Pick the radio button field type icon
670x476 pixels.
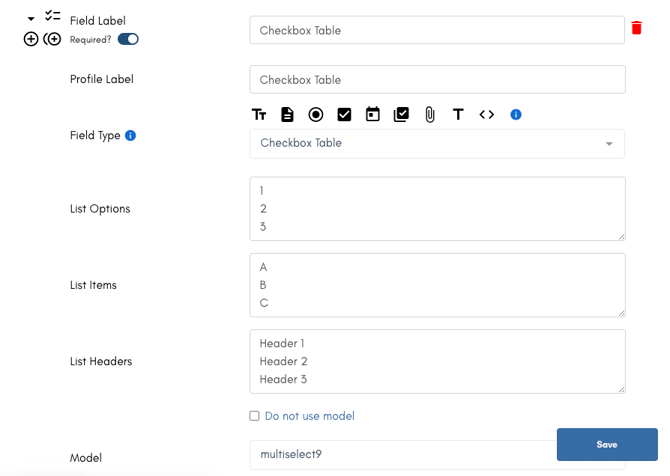pos(316,115)
